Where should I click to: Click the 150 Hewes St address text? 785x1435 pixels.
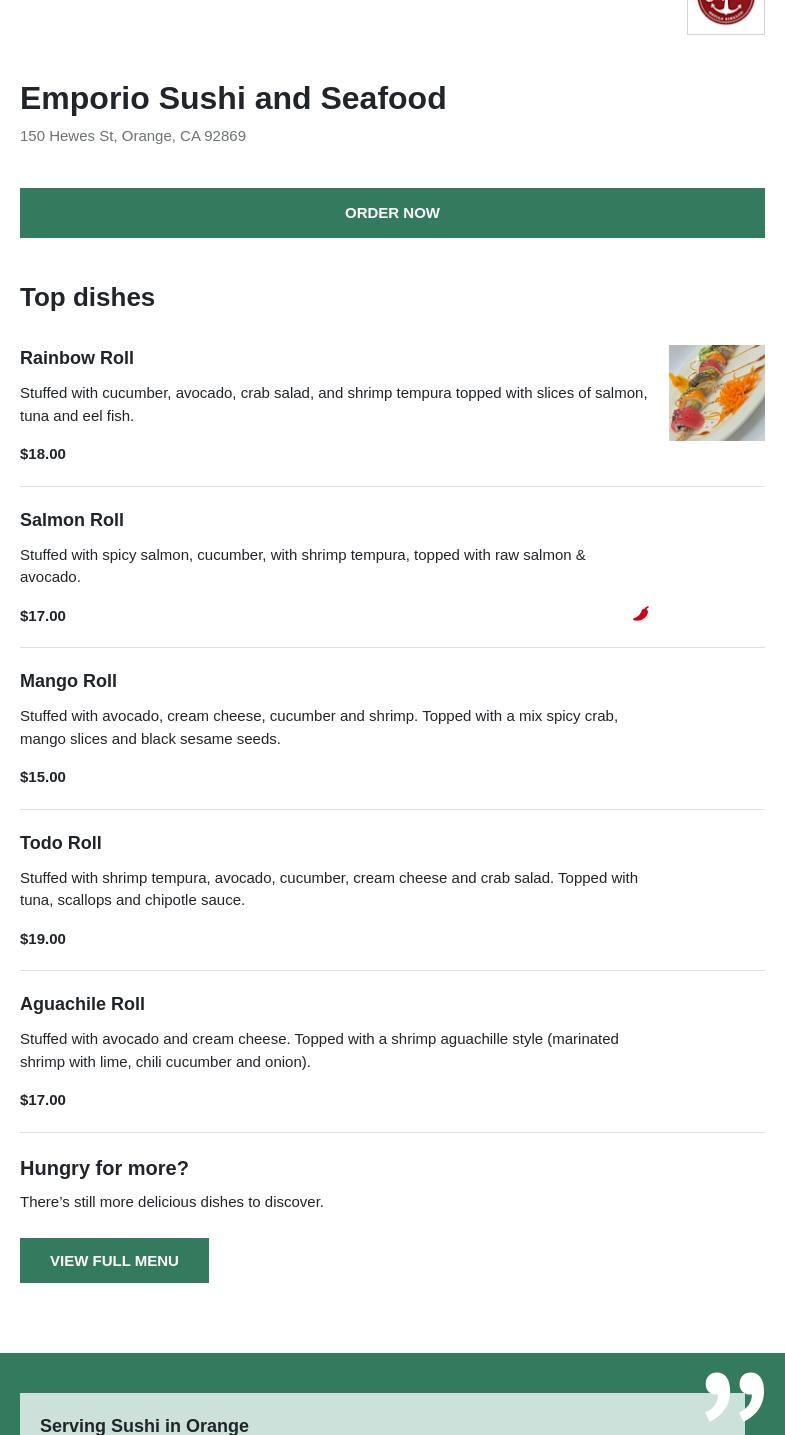[x=133, y=136]
